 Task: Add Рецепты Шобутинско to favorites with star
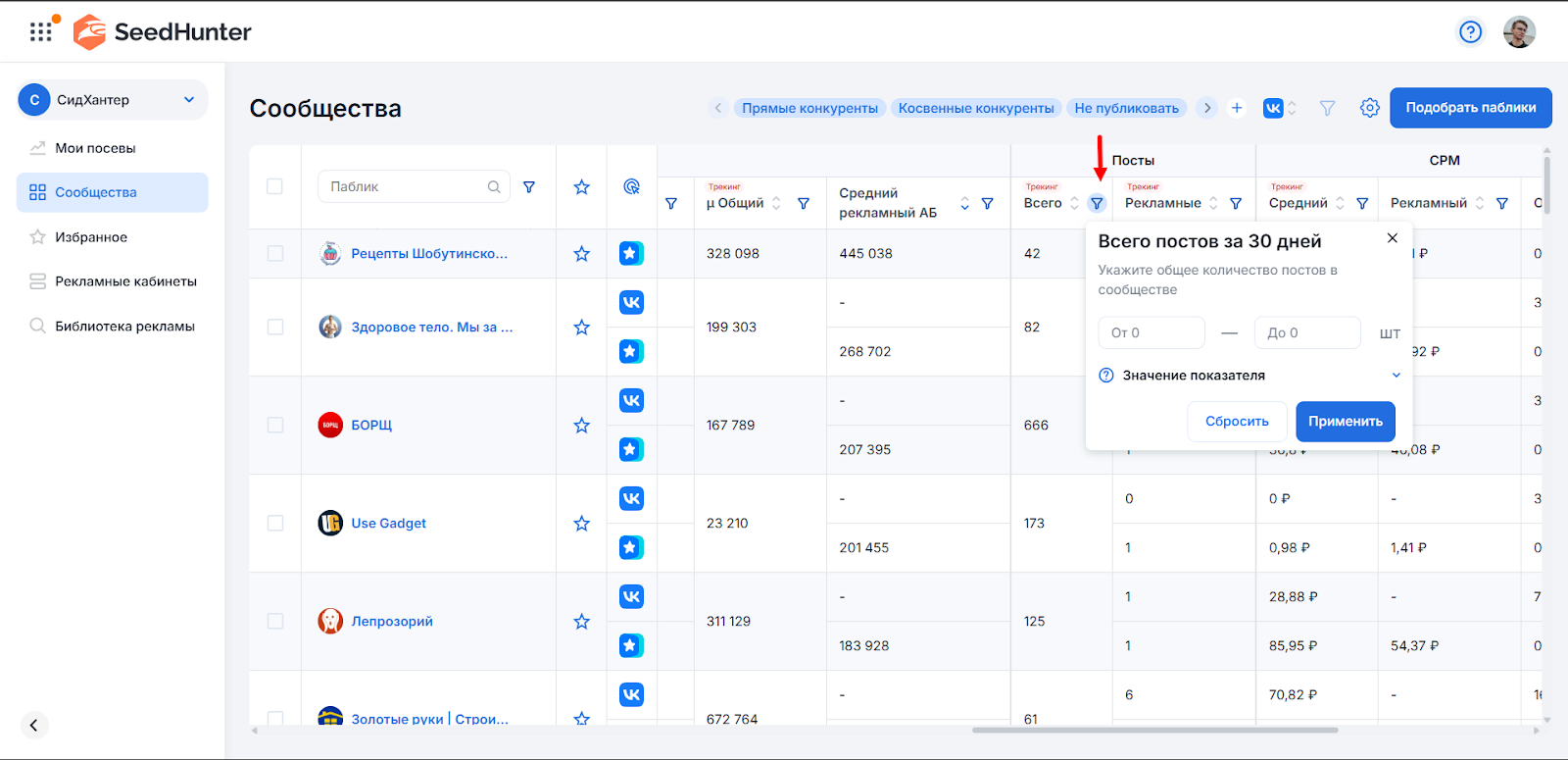pyautogui.click(x=581, y=254)
